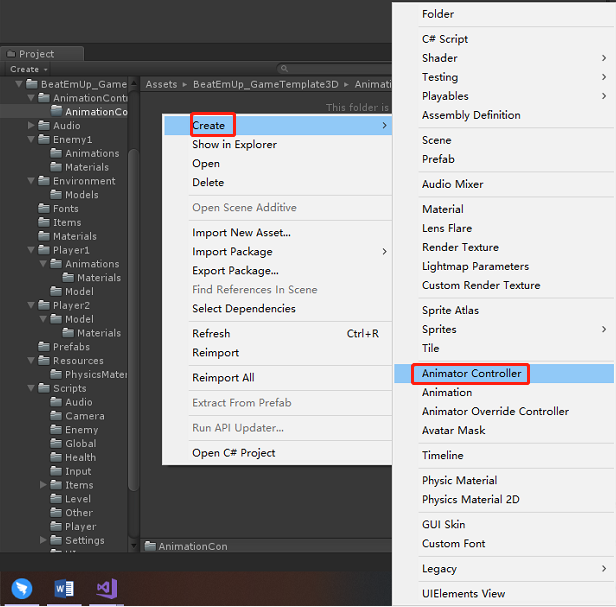Collapse the AnimationCont parent folder
Image resolution: width=616 pixels, height=607 pixels.
pos(31,97)
